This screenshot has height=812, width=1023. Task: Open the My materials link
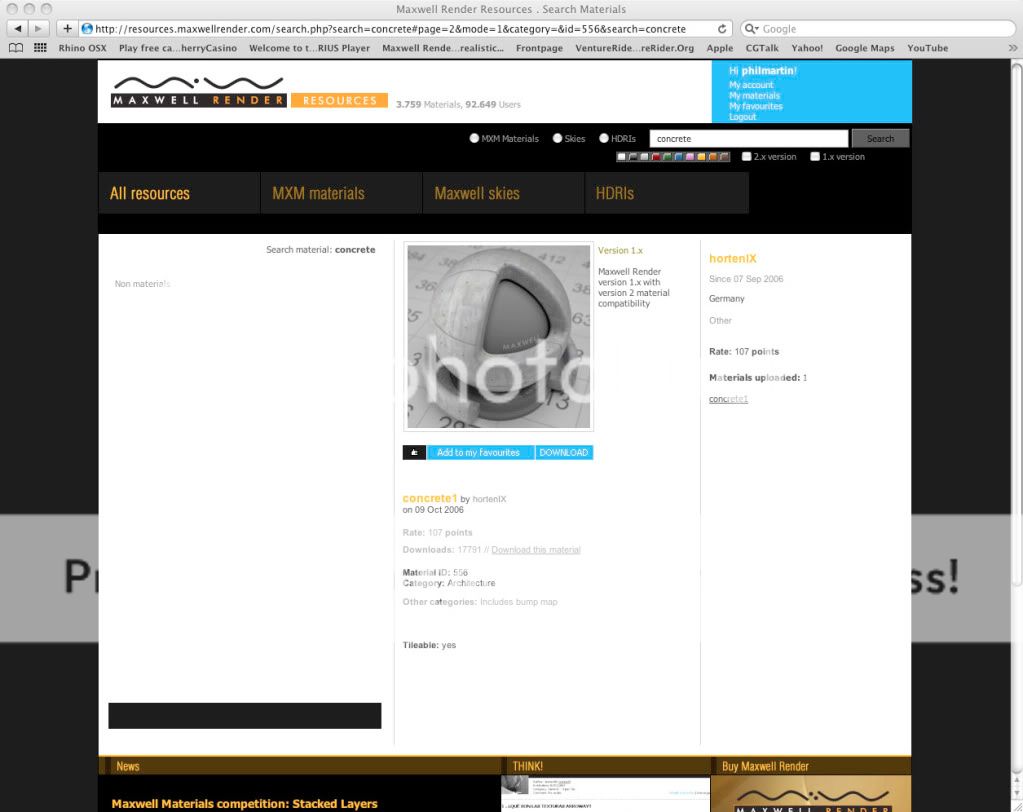(x=754, y=95)
